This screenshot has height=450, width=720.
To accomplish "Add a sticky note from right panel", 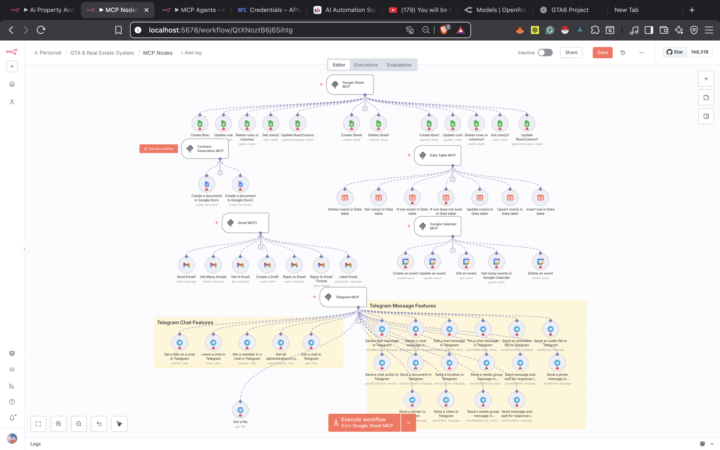I will click(x=707, y=98).
